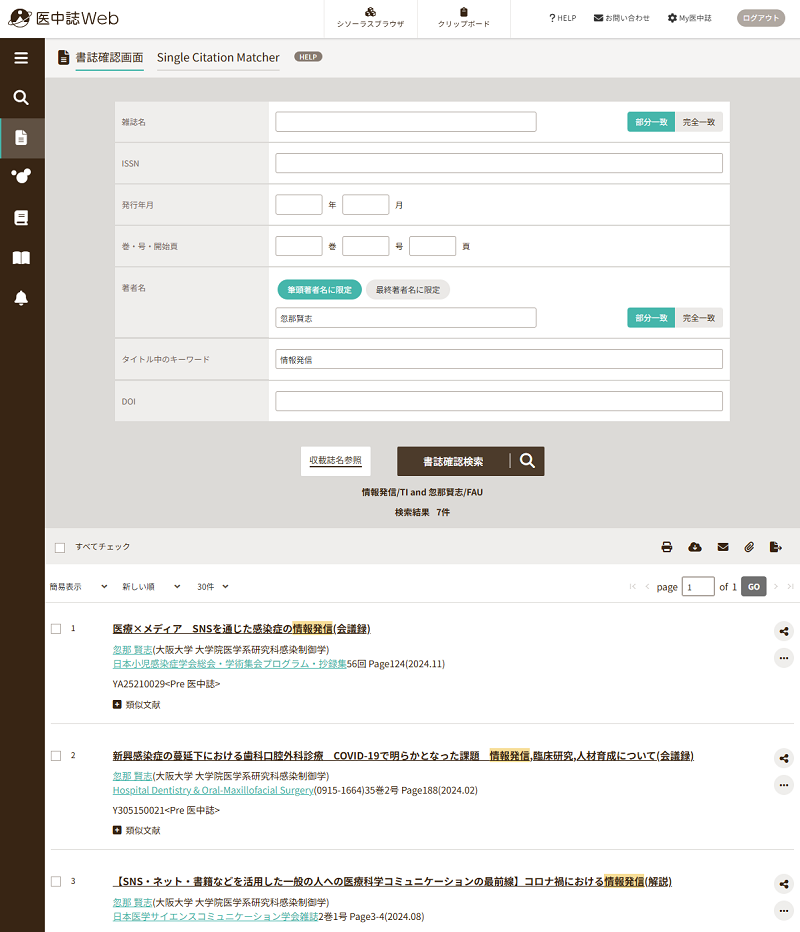Switch to the Single Citation Matcher tab
800x932 pixels.
(218, 58)
